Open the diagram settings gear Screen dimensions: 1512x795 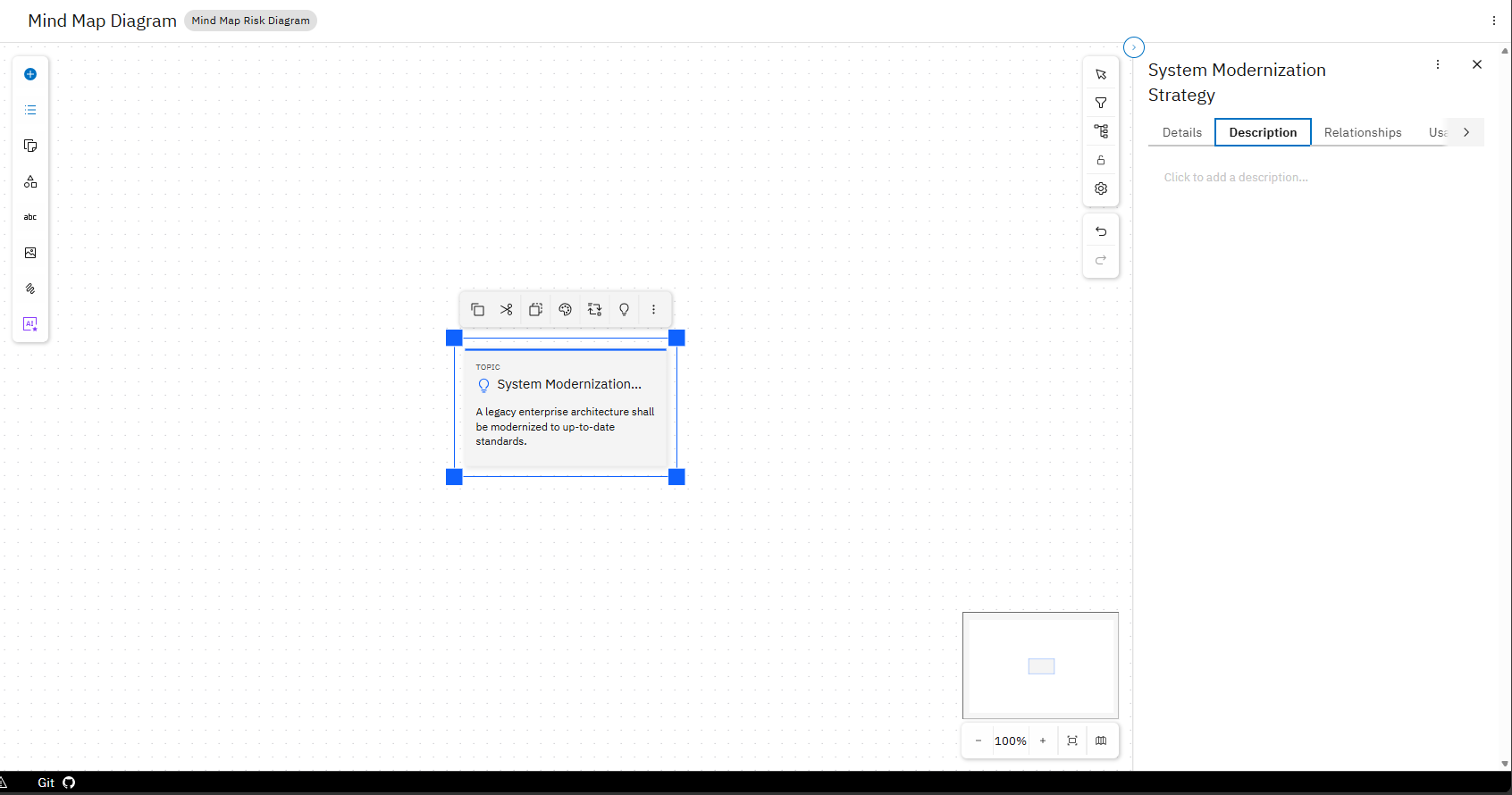click(x=1101, y=188)
